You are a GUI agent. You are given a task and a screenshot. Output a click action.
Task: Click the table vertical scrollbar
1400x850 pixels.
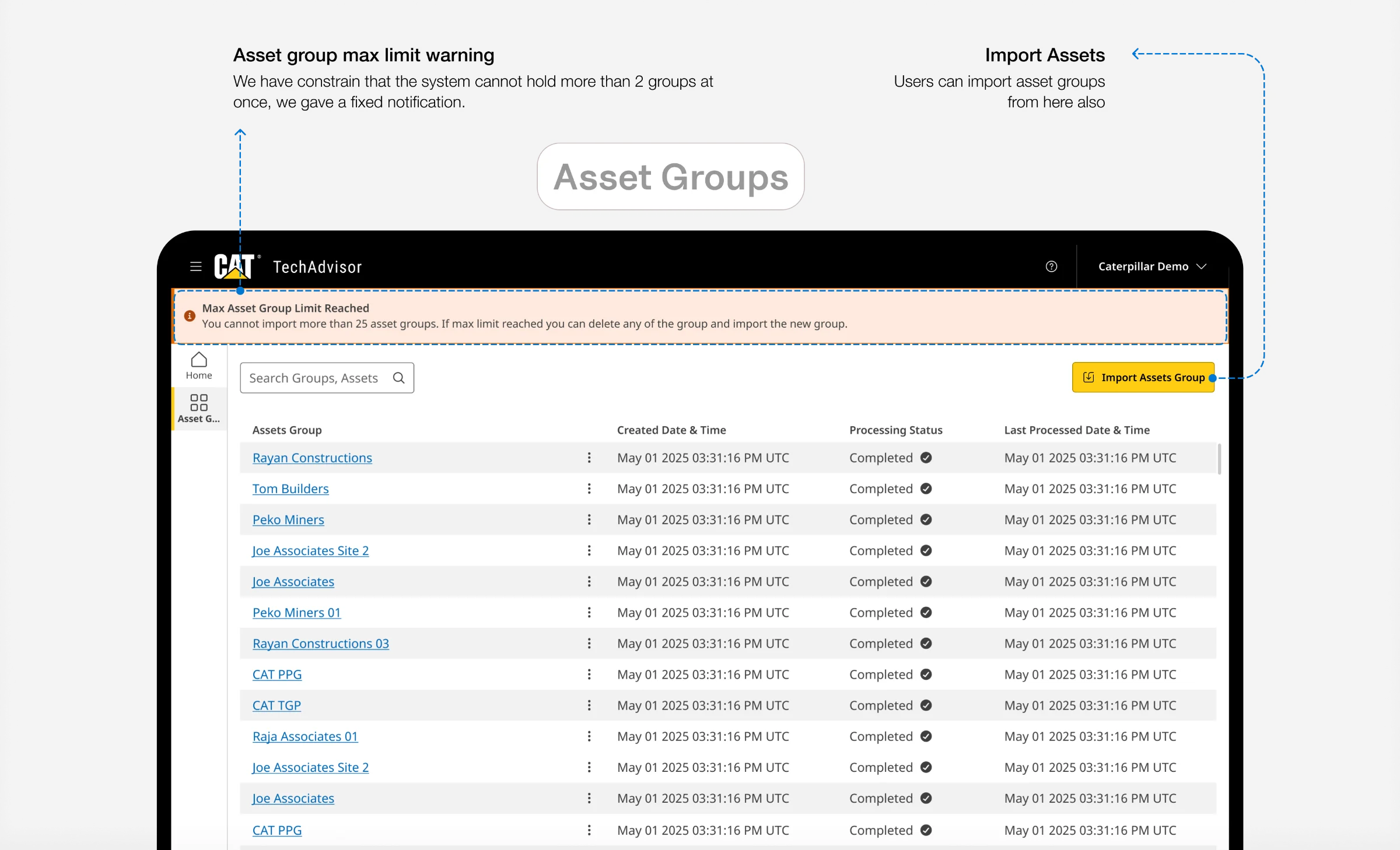(1219, 459)
